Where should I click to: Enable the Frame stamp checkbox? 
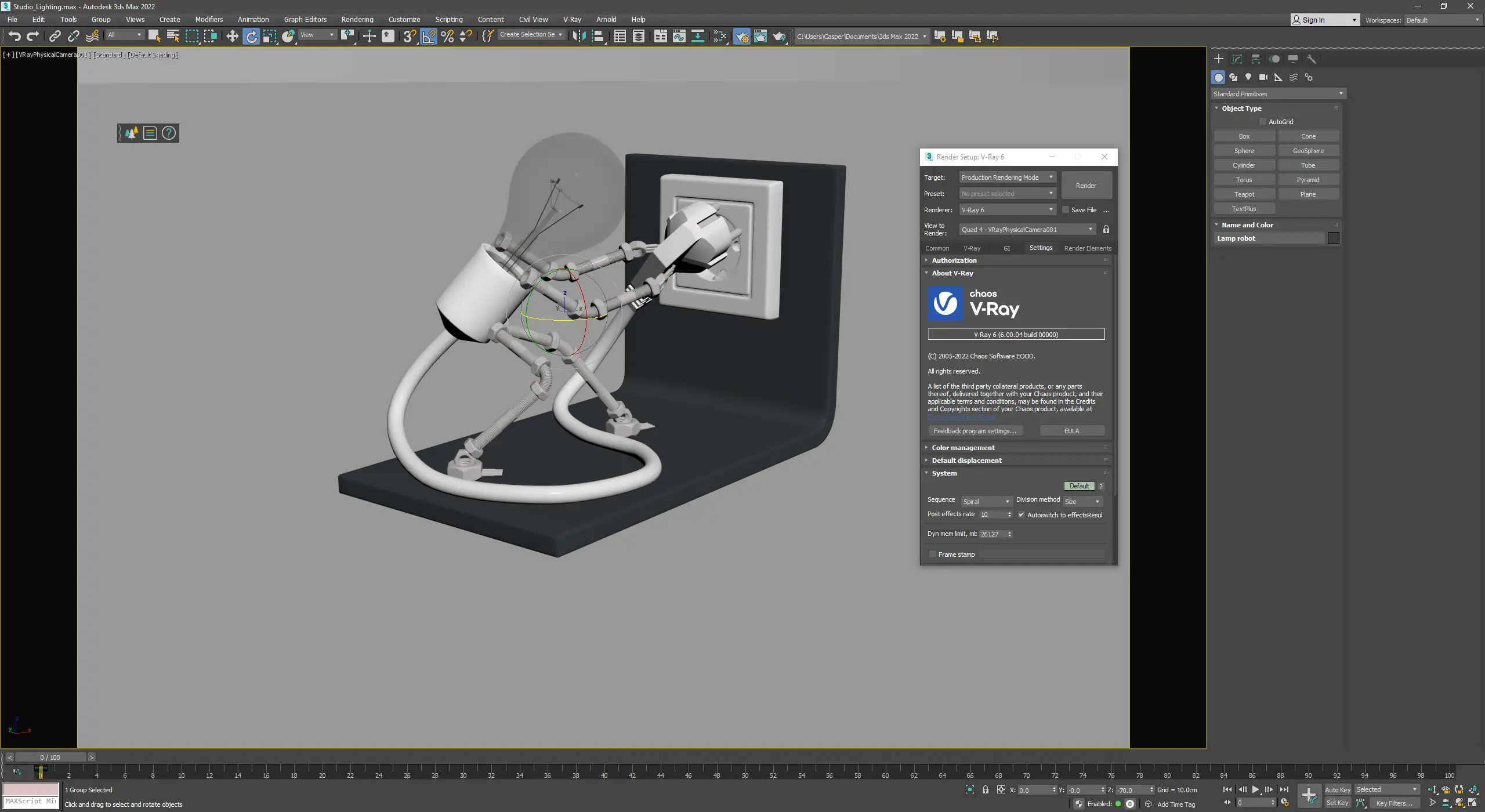[933, 554]
